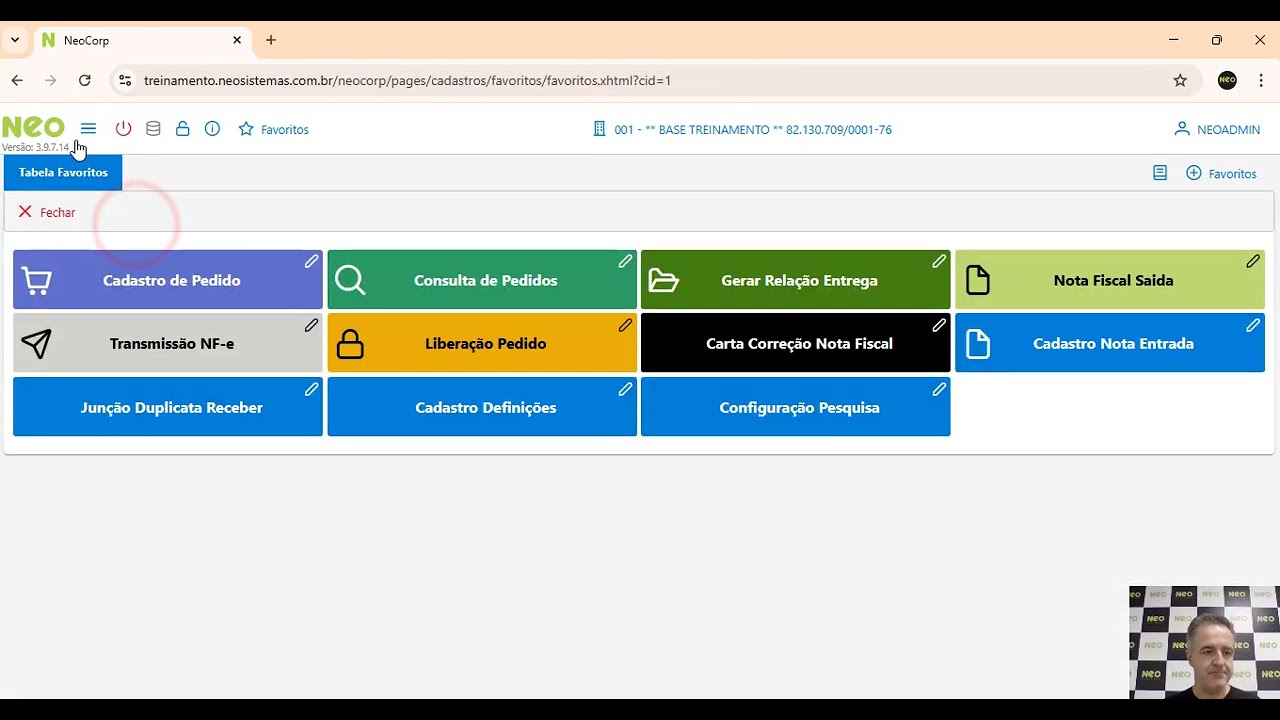Expand the tab search dropdown arrow
The height and width of the screenshot is (720, 1280).
pos(15,40)
